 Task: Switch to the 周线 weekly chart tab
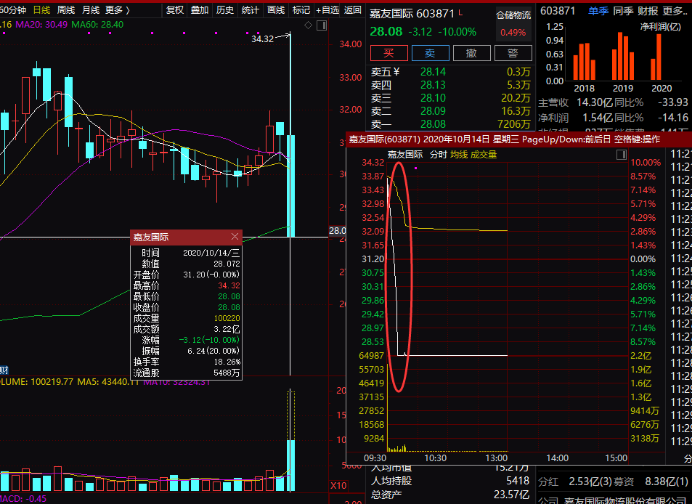pos(66,9)
